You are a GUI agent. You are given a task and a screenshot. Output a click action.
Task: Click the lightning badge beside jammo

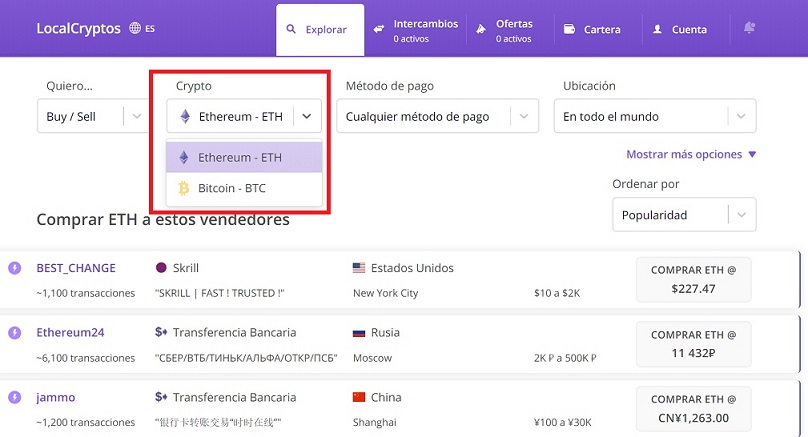(x=14, y=397)
